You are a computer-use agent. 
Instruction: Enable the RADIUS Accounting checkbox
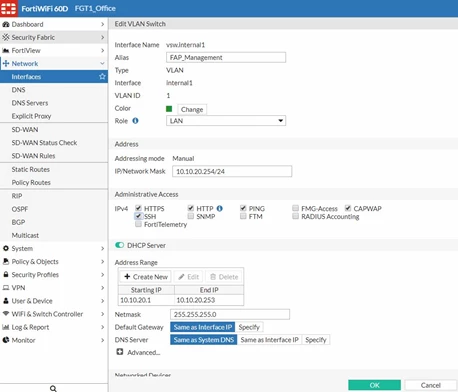point(295,216)
